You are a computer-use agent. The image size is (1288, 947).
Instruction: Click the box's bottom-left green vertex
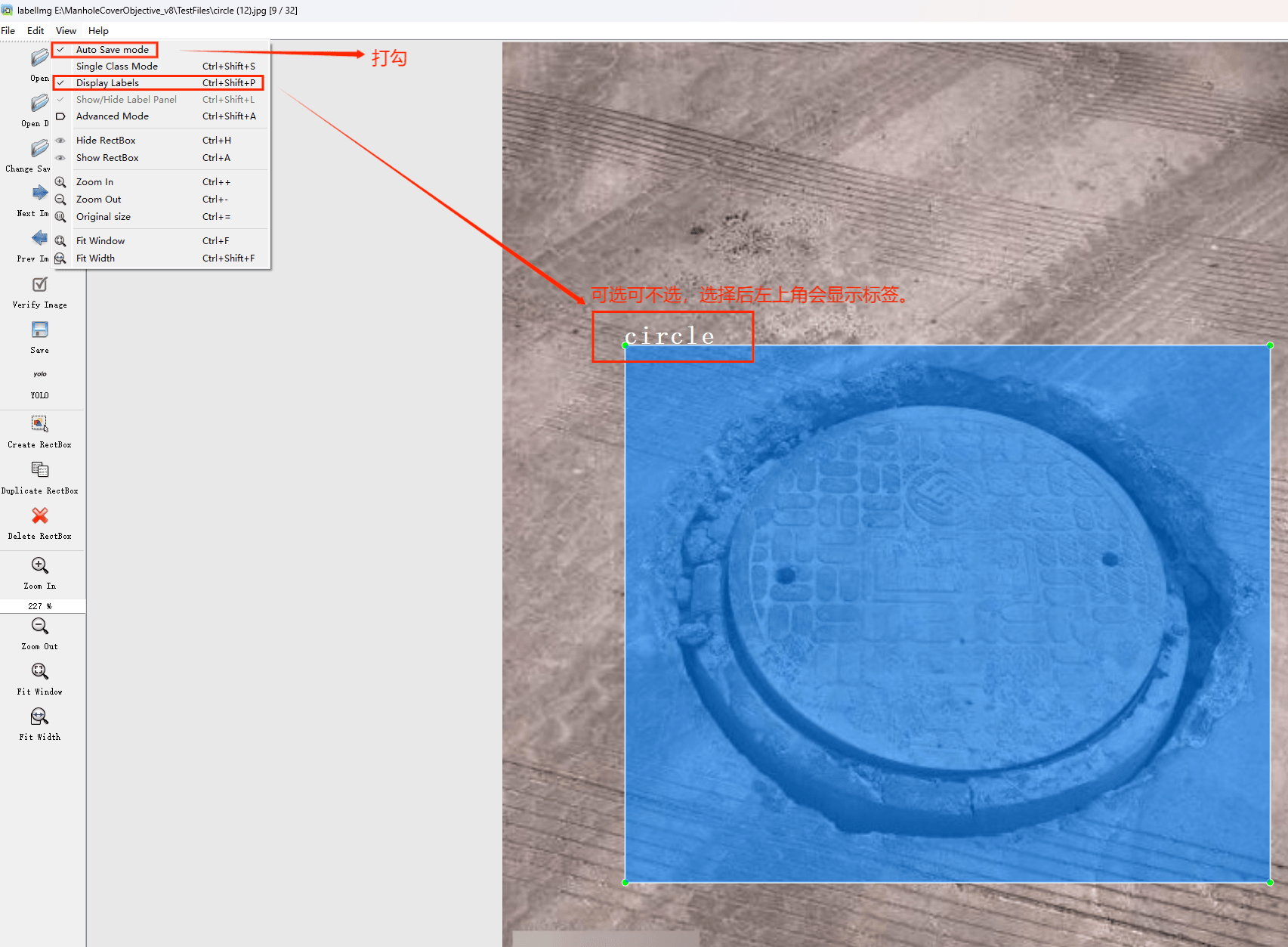[625, 882]
